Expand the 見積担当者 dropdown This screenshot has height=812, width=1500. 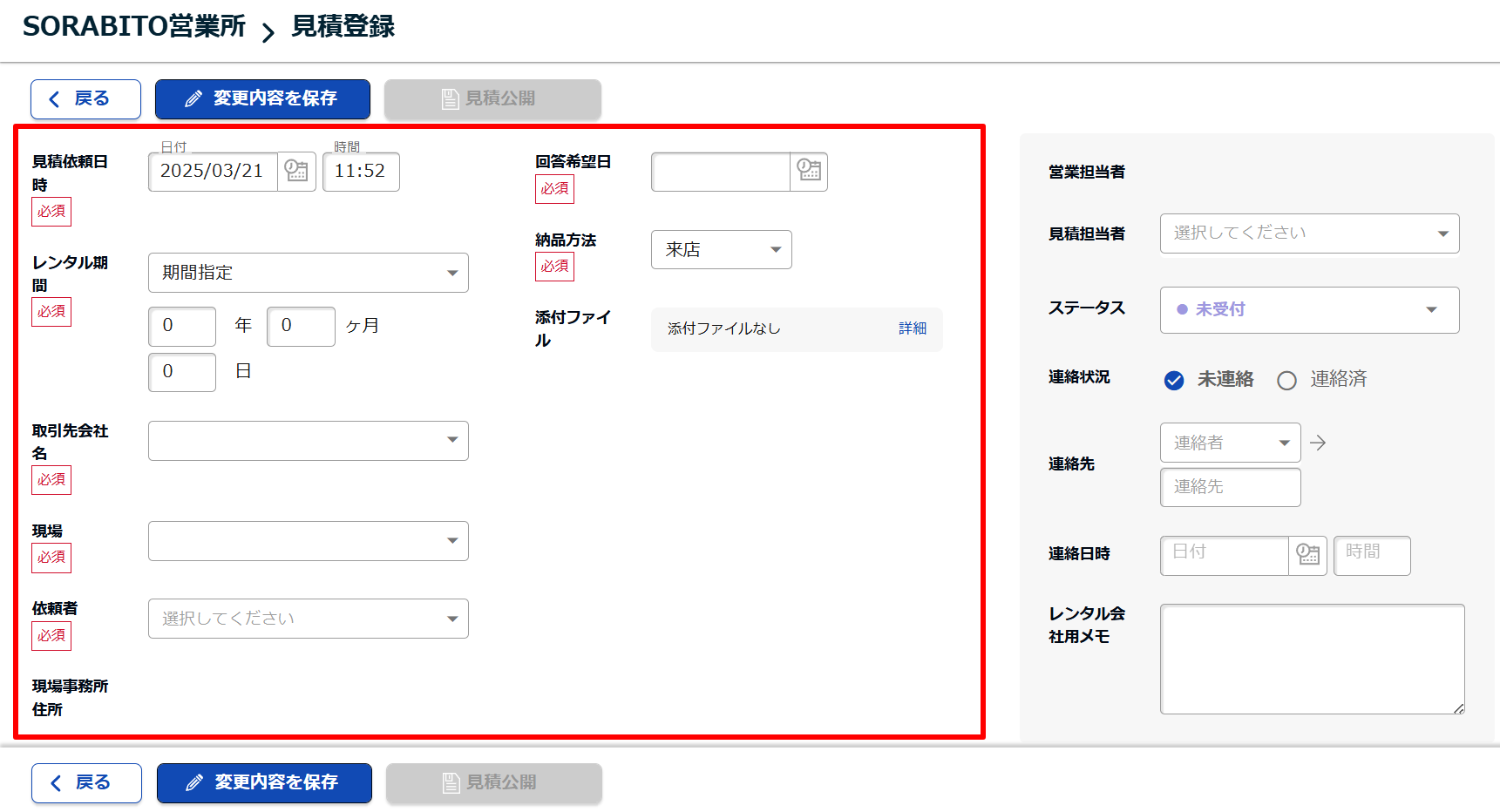(x=1309, y=233)
